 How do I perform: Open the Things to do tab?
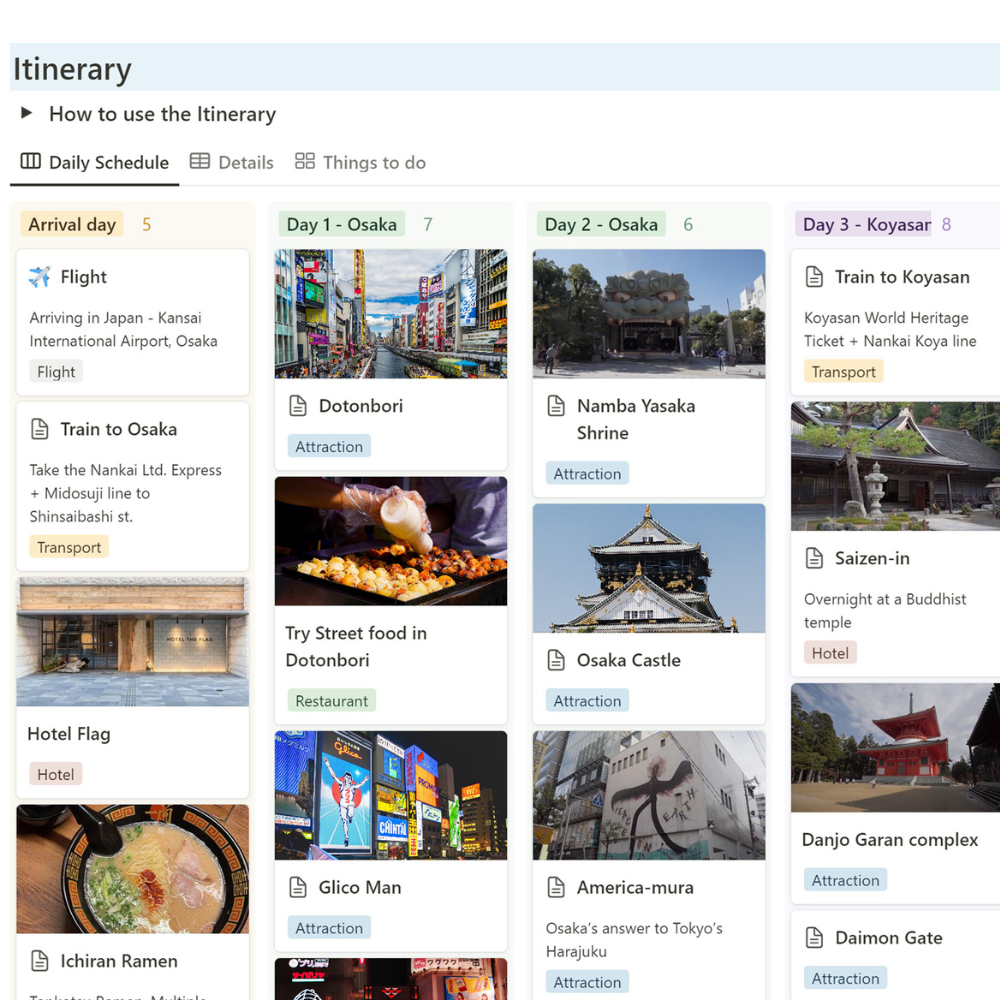[x=360, y=163]
